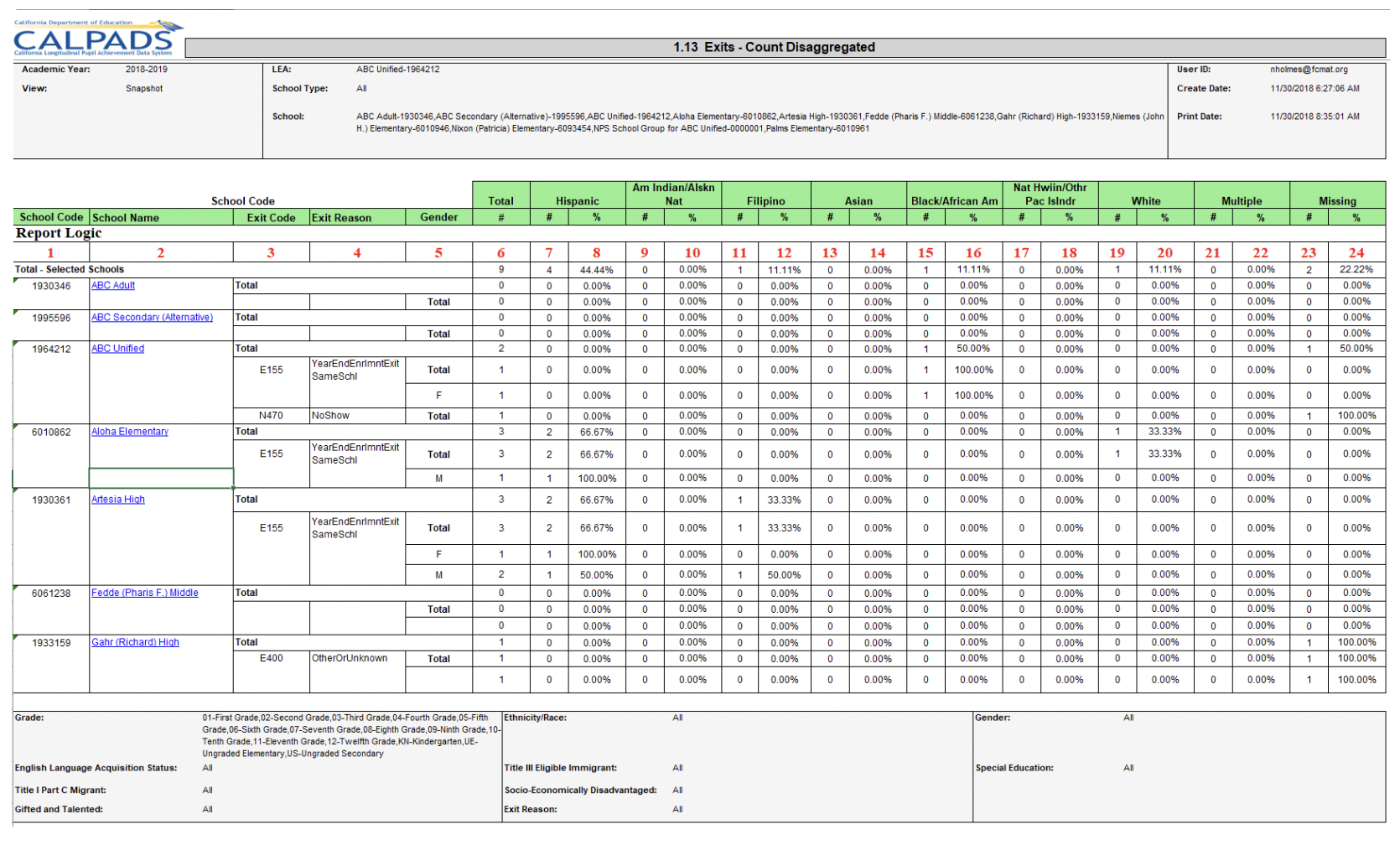Click the user ID nholmes@fcmat.org
Screen dimensions: 1400x845
(1309, 70)
